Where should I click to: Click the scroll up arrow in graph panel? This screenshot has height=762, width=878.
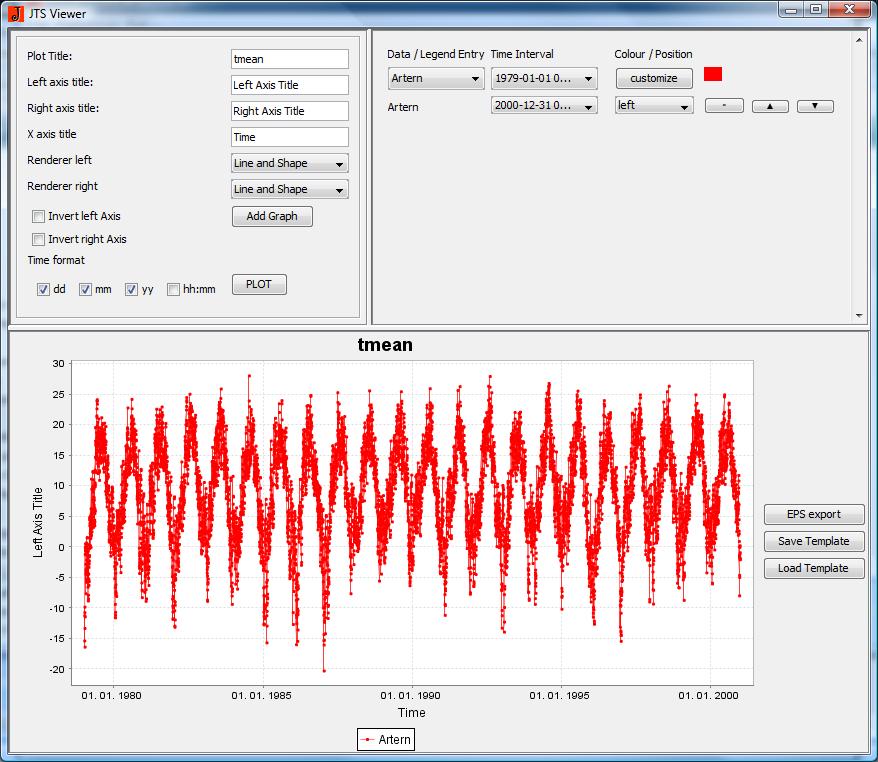point(858,41)
